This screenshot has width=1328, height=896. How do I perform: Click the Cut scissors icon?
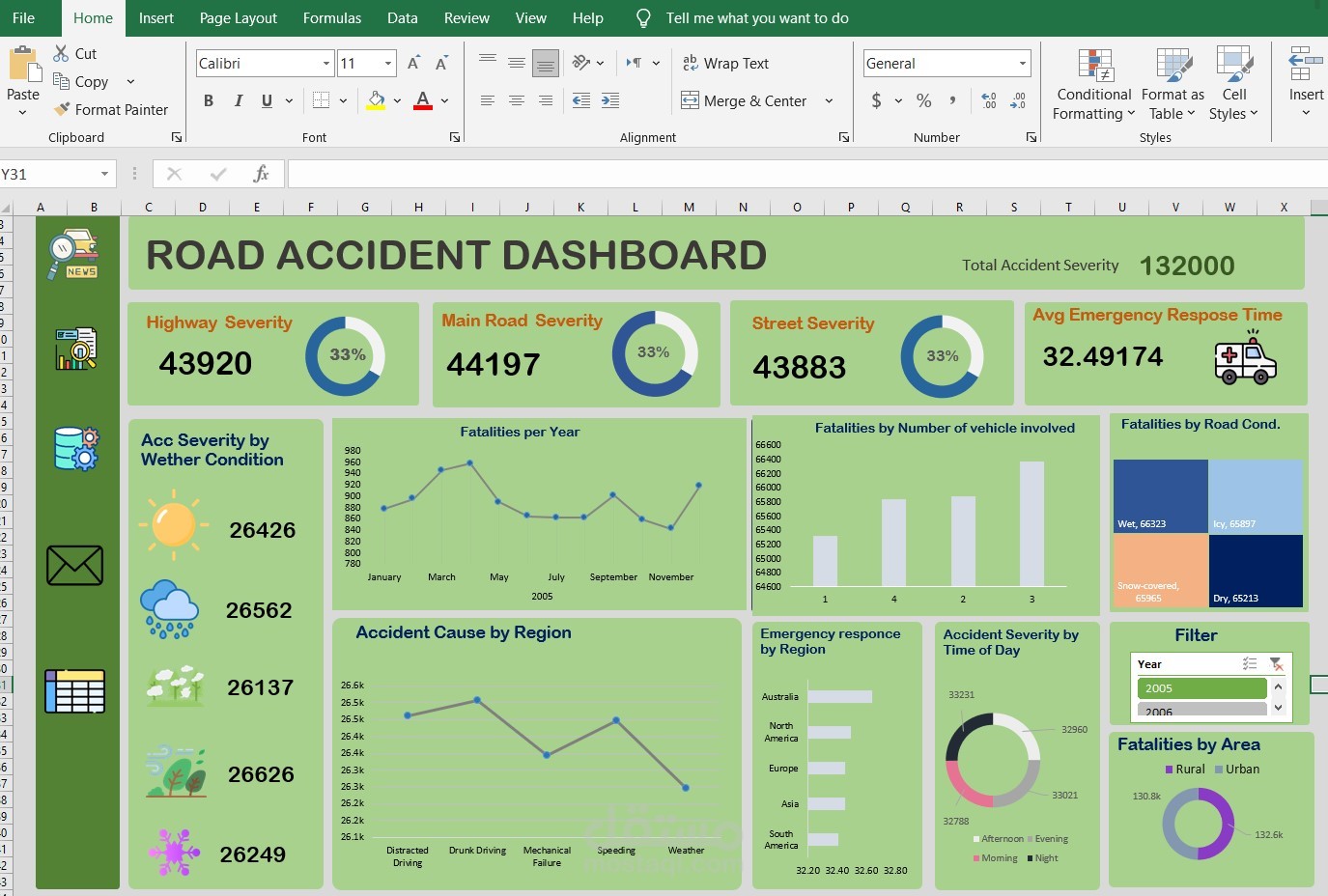(61, 53)
